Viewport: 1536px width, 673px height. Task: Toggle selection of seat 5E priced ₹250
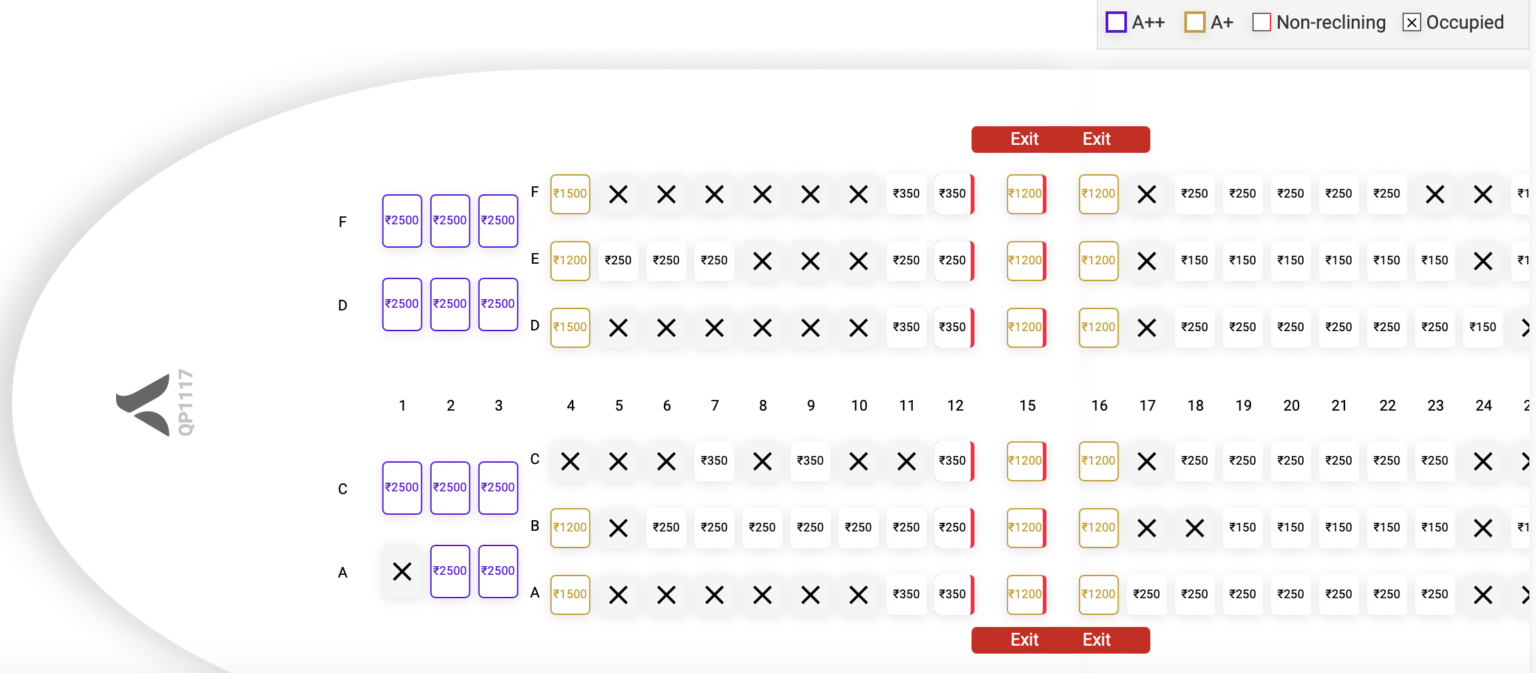click(618, 261)
